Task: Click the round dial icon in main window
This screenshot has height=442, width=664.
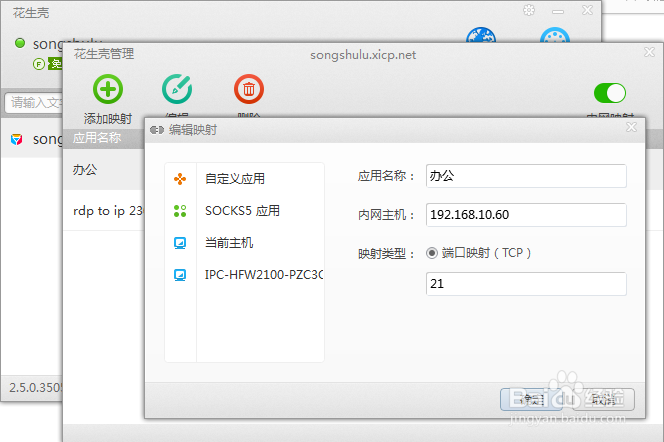Action: tap(555, 36)
